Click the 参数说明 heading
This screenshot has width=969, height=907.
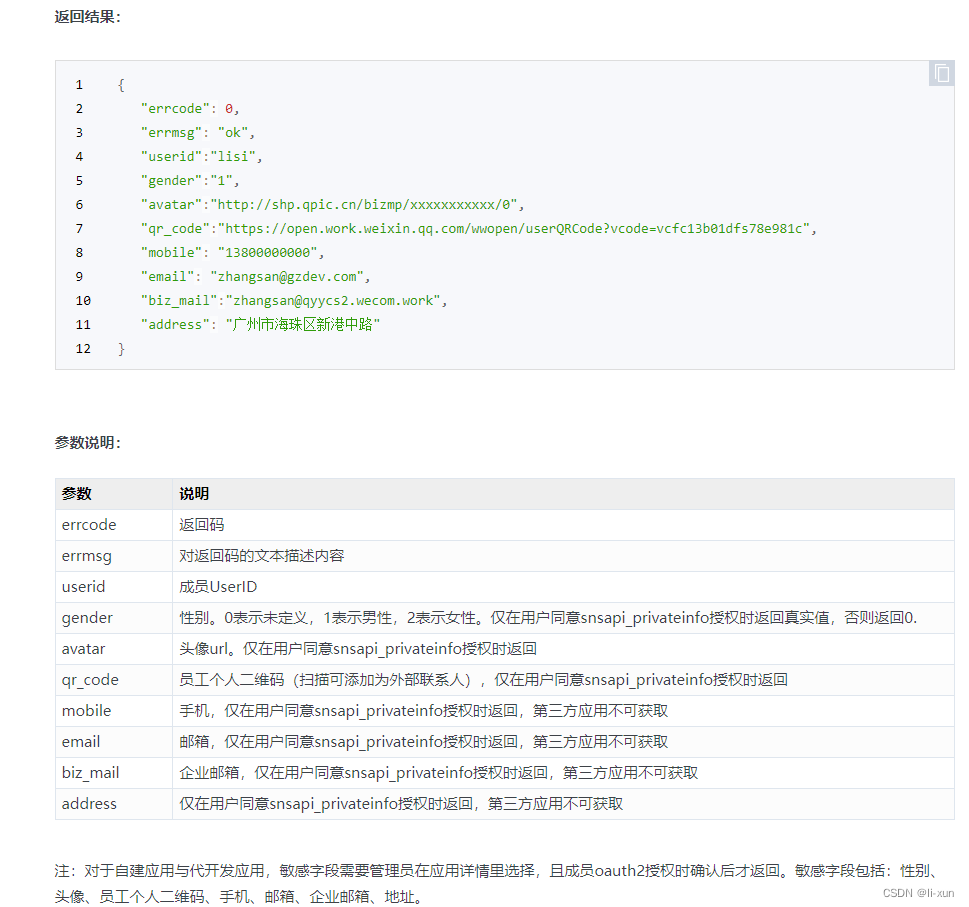click(88, 443)
